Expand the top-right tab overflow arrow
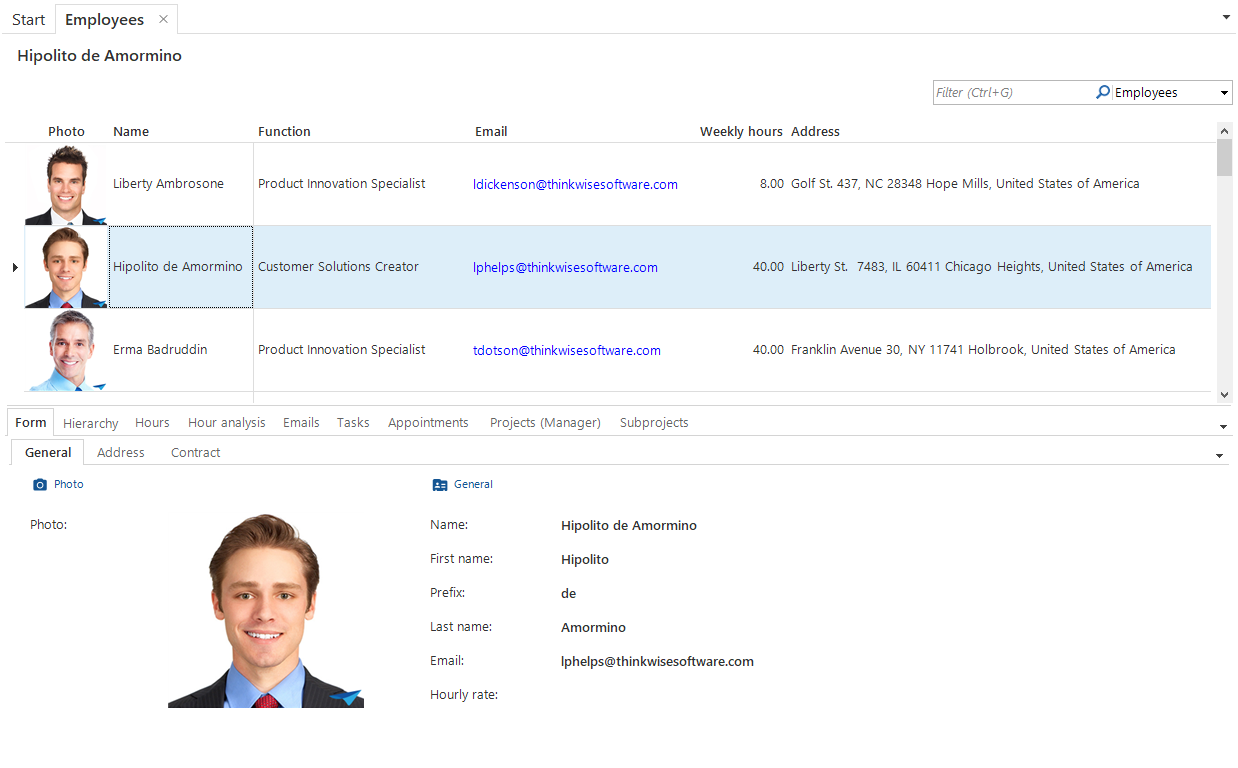Viewport: 1238px width, 768px height. coord(1226,17)
